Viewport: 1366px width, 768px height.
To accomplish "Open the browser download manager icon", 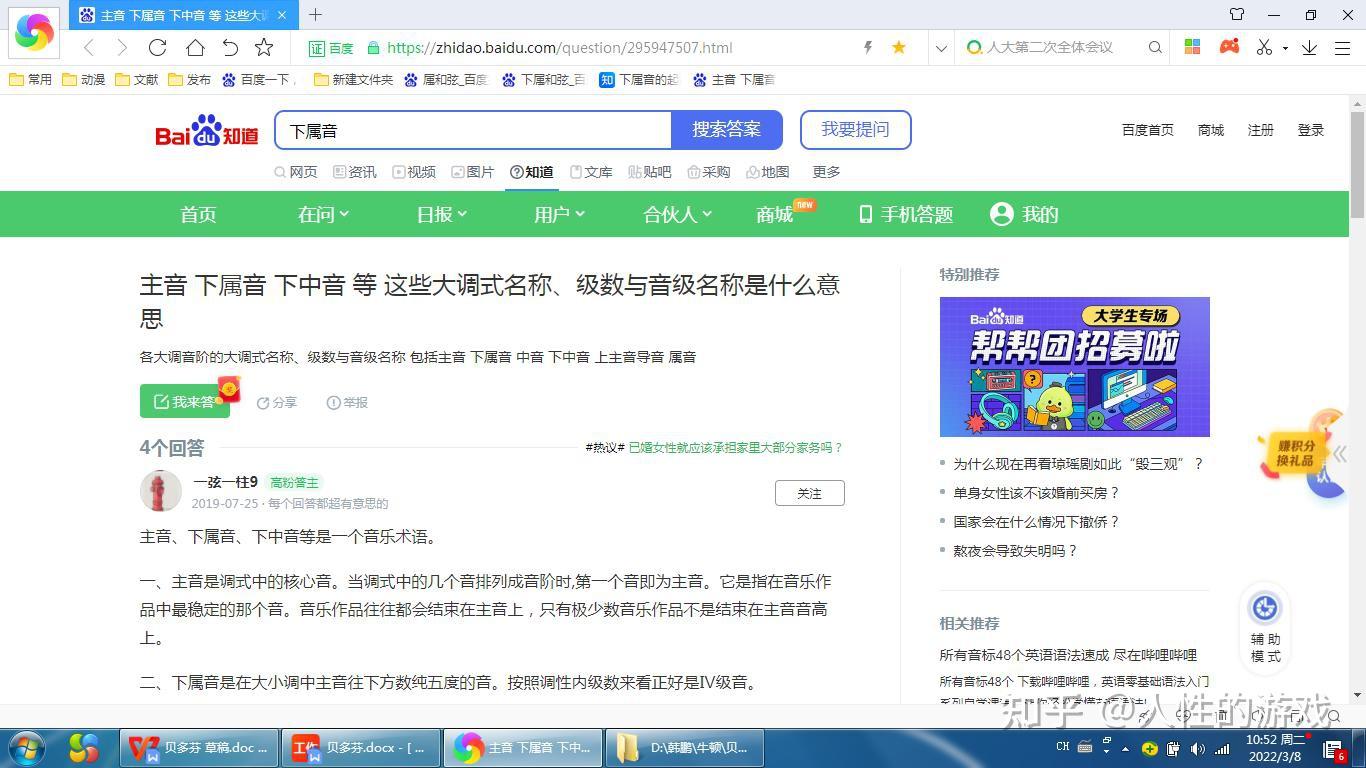I will (x=1309, y=47).
